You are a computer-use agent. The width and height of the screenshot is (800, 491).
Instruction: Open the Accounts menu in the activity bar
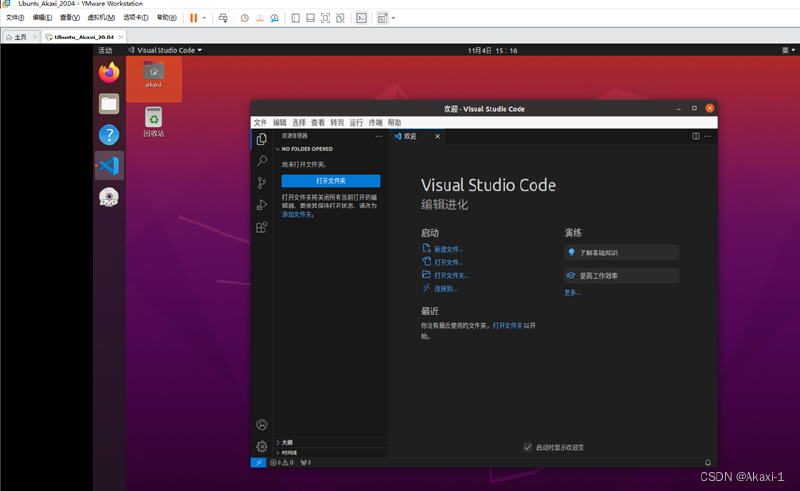(262, 425)
